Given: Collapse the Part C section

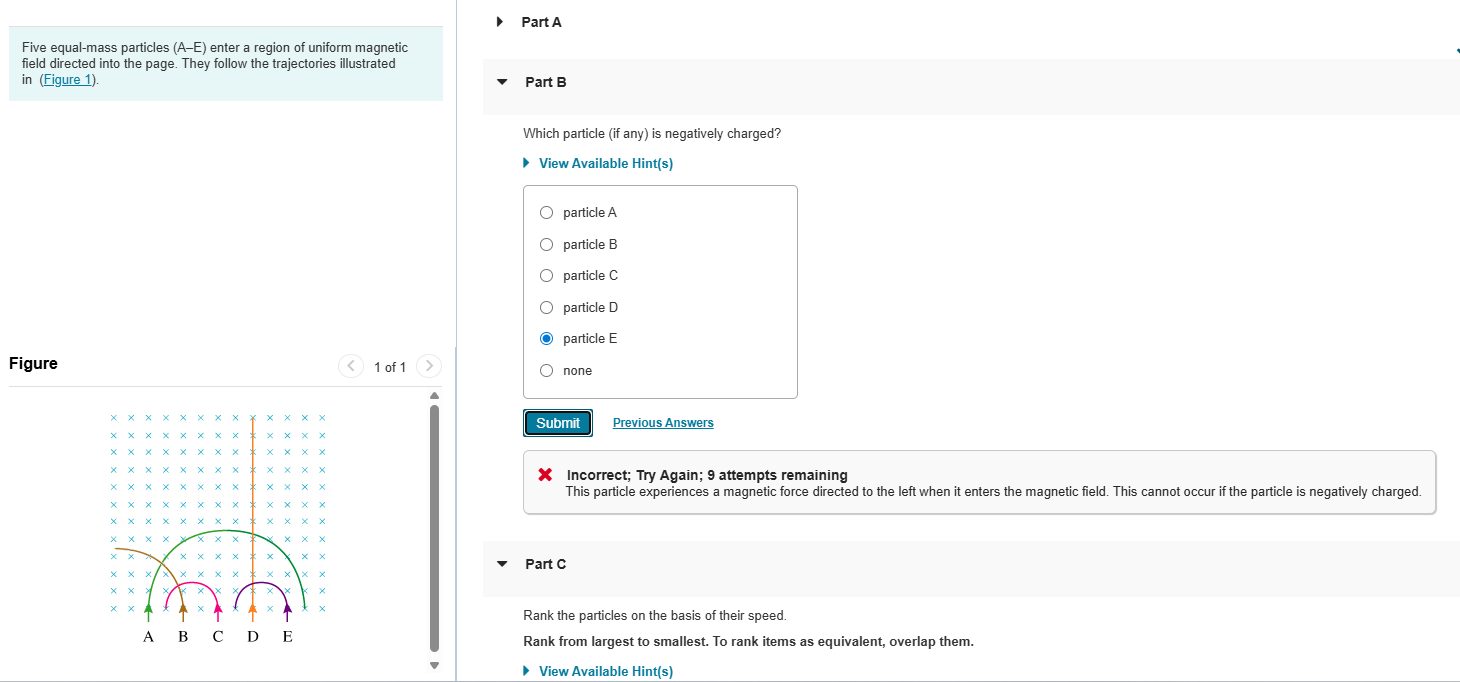Looking at the screenshot, I should pos(501,564).
